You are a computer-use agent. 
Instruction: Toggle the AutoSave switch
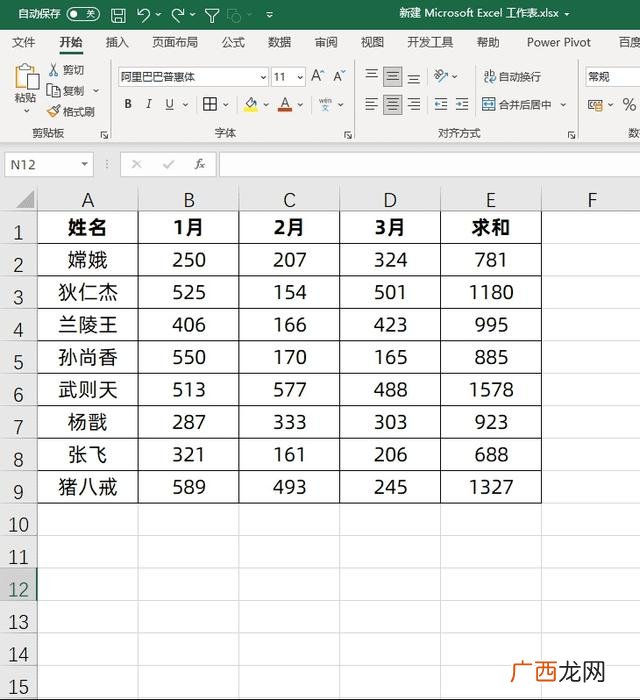83,14
